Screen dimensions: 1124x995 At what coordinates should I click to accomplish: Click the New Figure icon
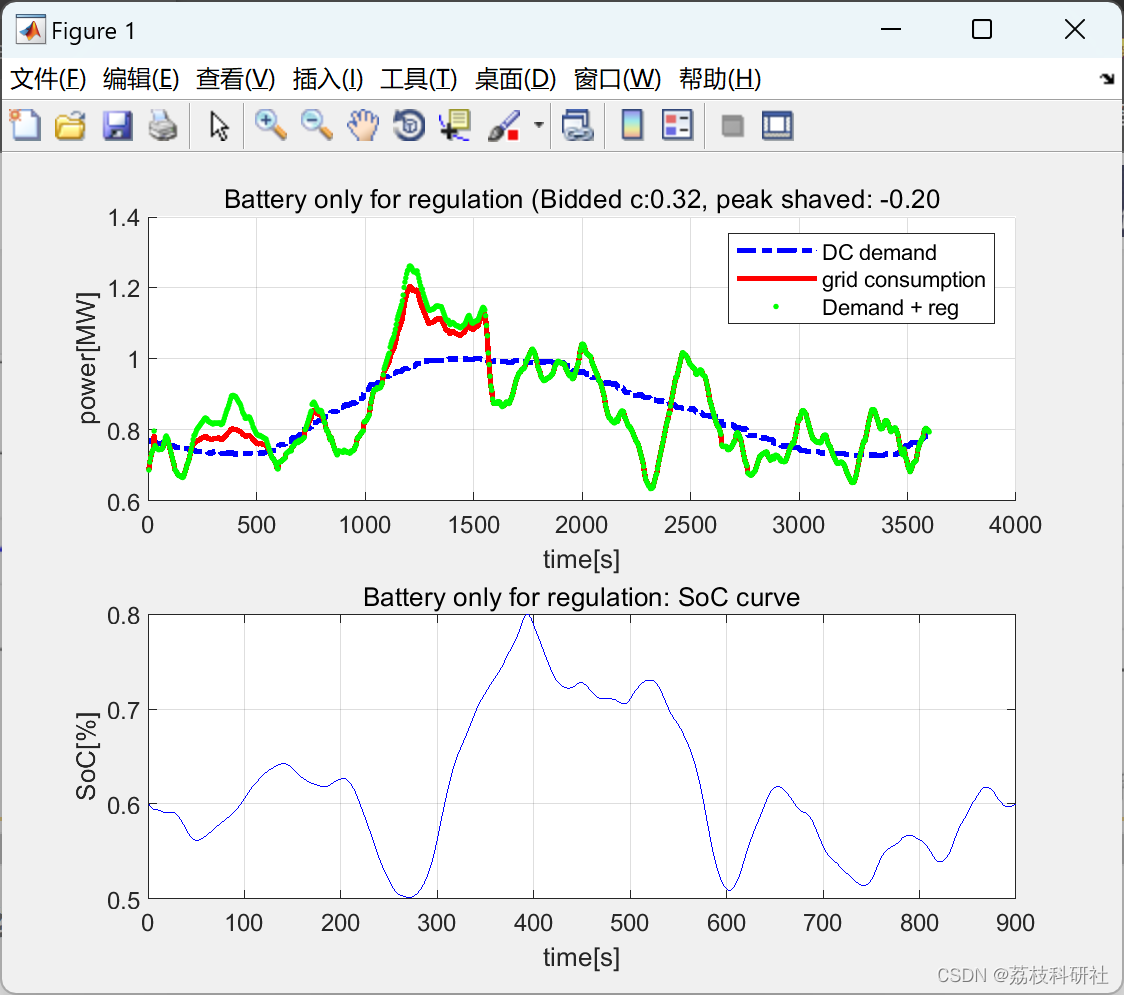pos(26,125)
